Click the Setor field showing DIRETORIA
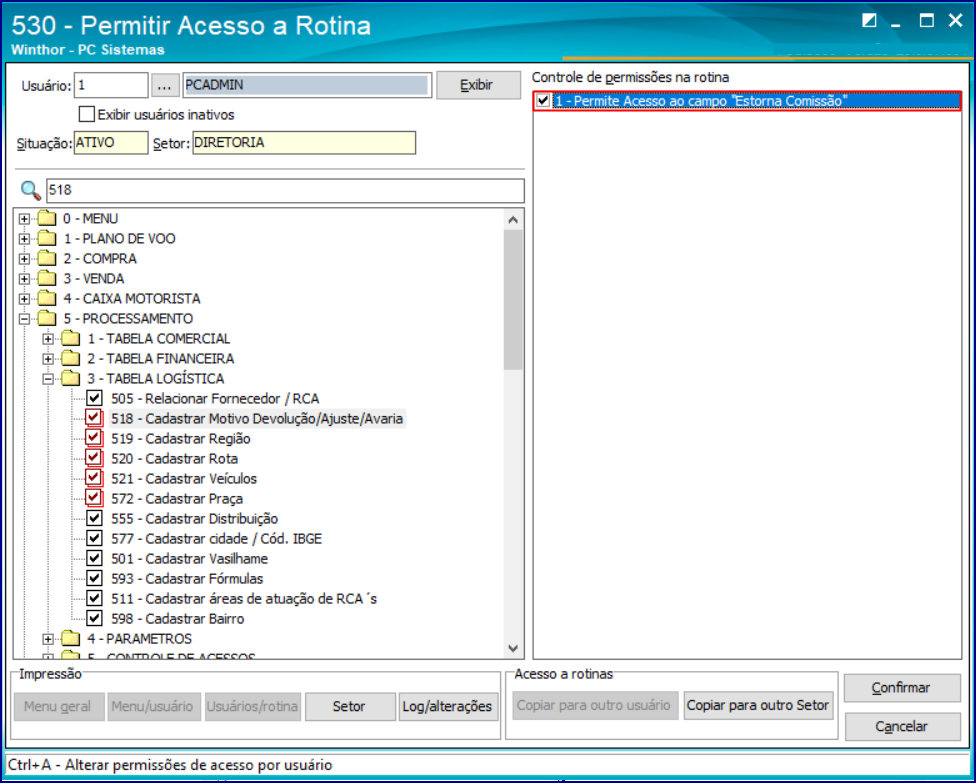 (x=304, y=143)
